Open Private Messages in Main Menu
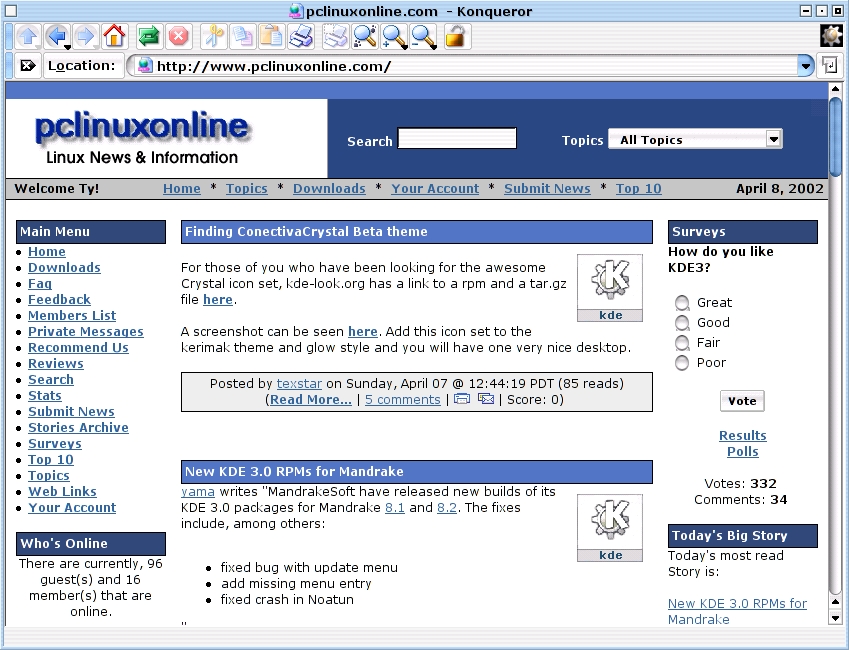Viewport: 849px width, 650px height. [86, 332]
